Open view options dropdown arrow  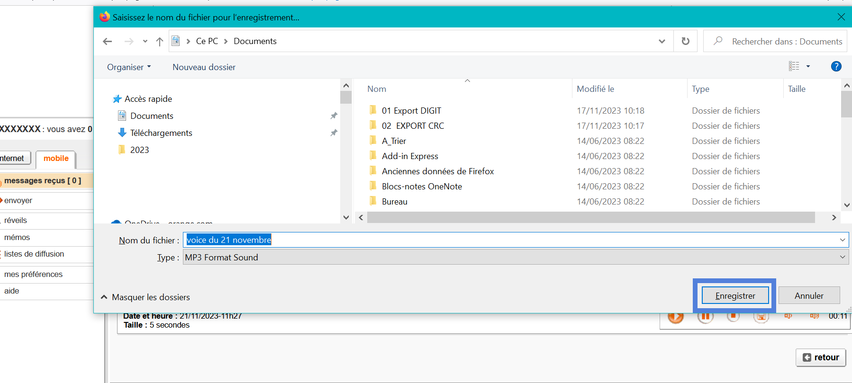coord(808,66)
